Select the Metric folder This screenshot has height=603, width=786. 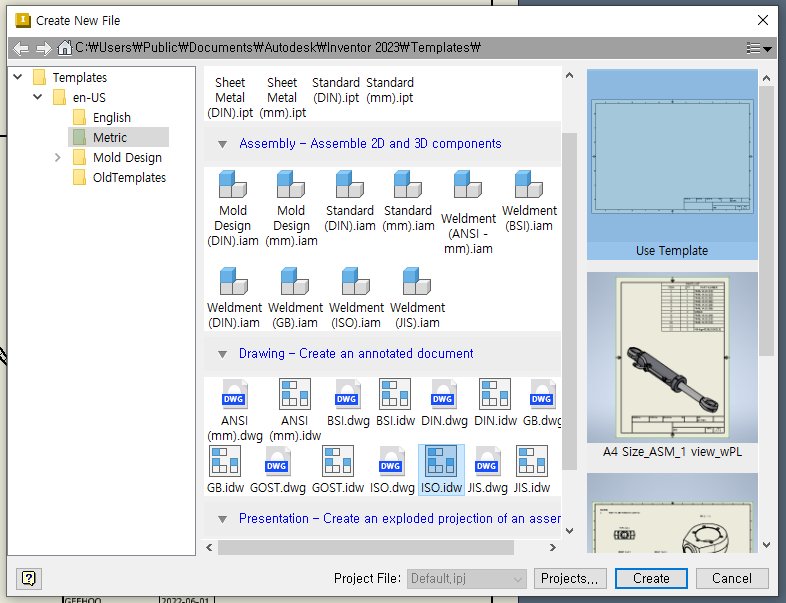tap(118, 137)
